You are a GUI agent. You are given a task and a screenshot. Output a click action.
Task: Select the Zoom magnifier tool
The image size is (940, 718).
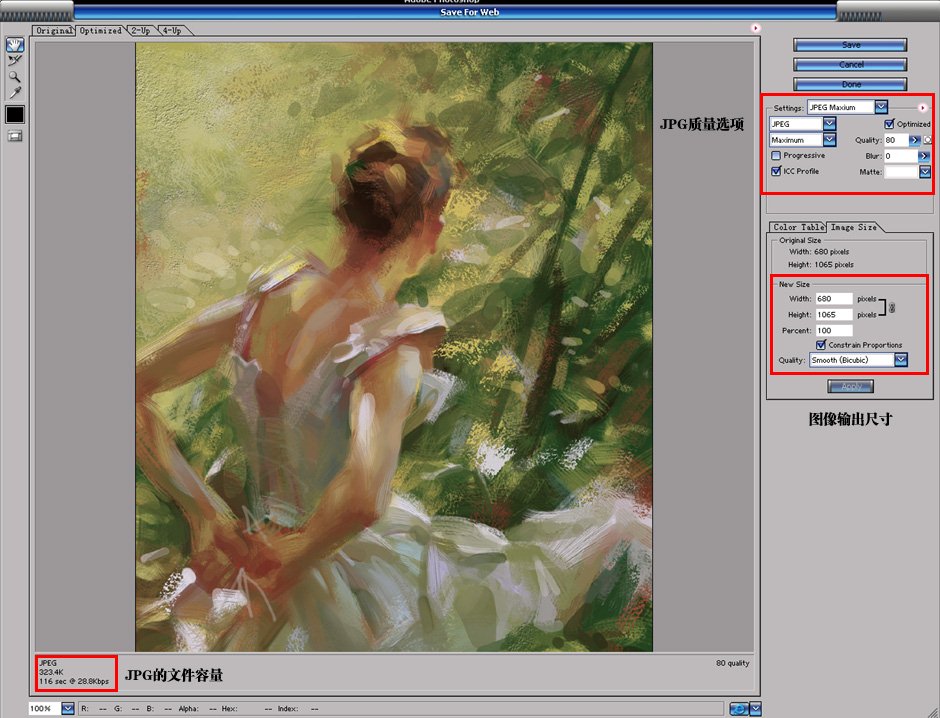coord(14,77)
